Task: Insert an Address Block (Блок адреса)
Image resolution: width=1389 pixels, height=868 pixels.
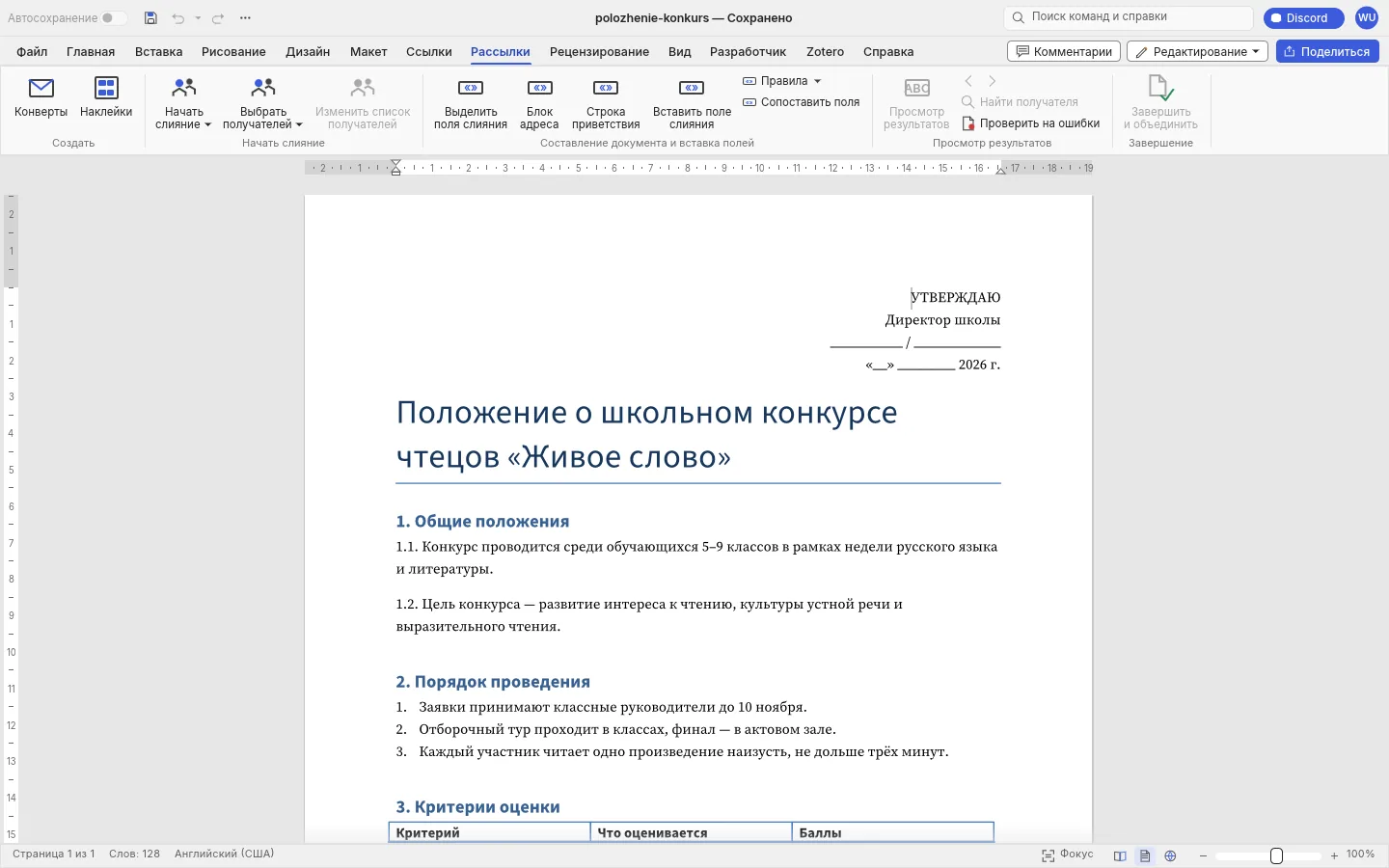Action: click(539, 104)
